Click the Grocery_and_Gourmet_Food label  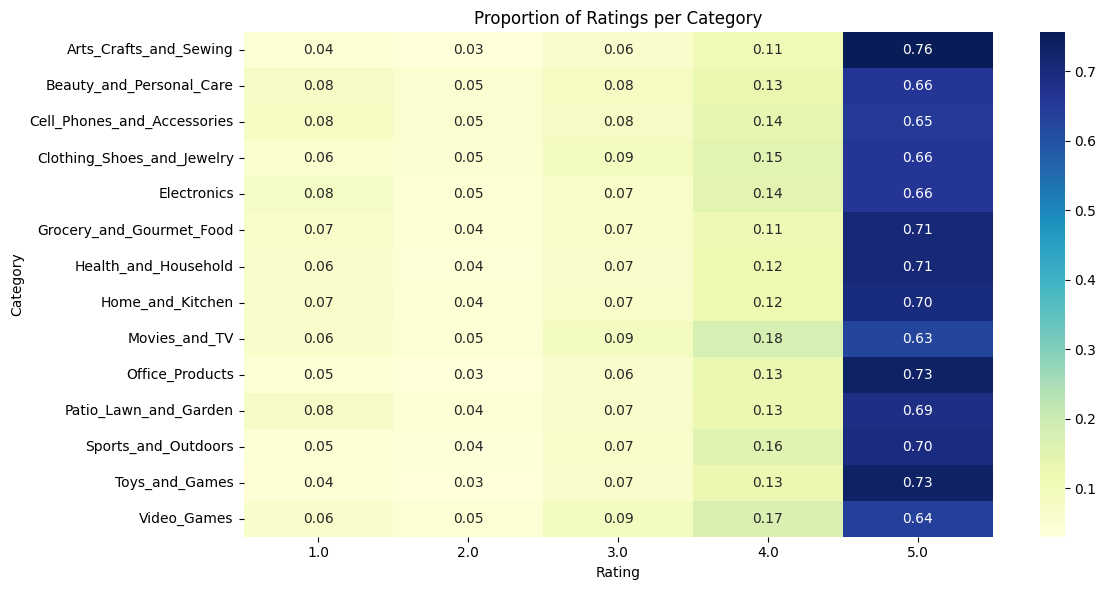135,230
